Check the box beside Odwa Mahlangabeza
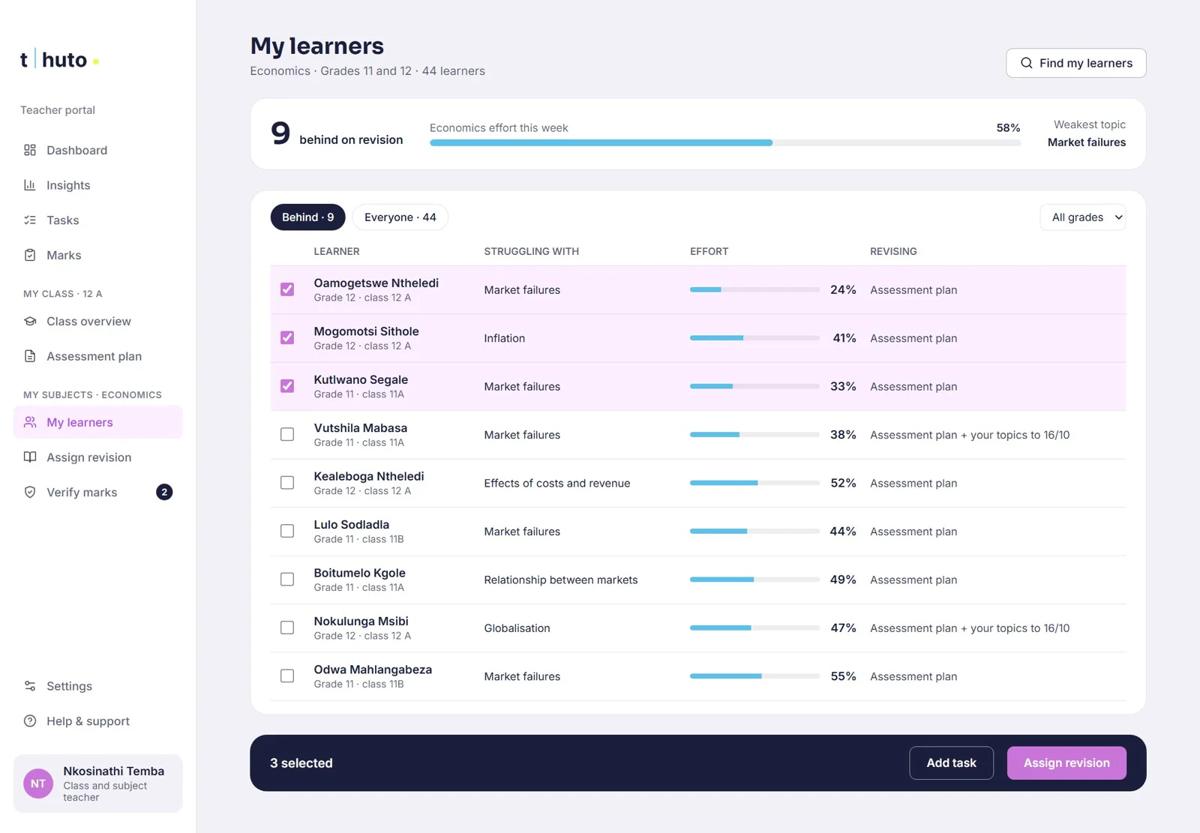Image resolution: width=1200 pixels, height=833 pixels. [287, 676]
